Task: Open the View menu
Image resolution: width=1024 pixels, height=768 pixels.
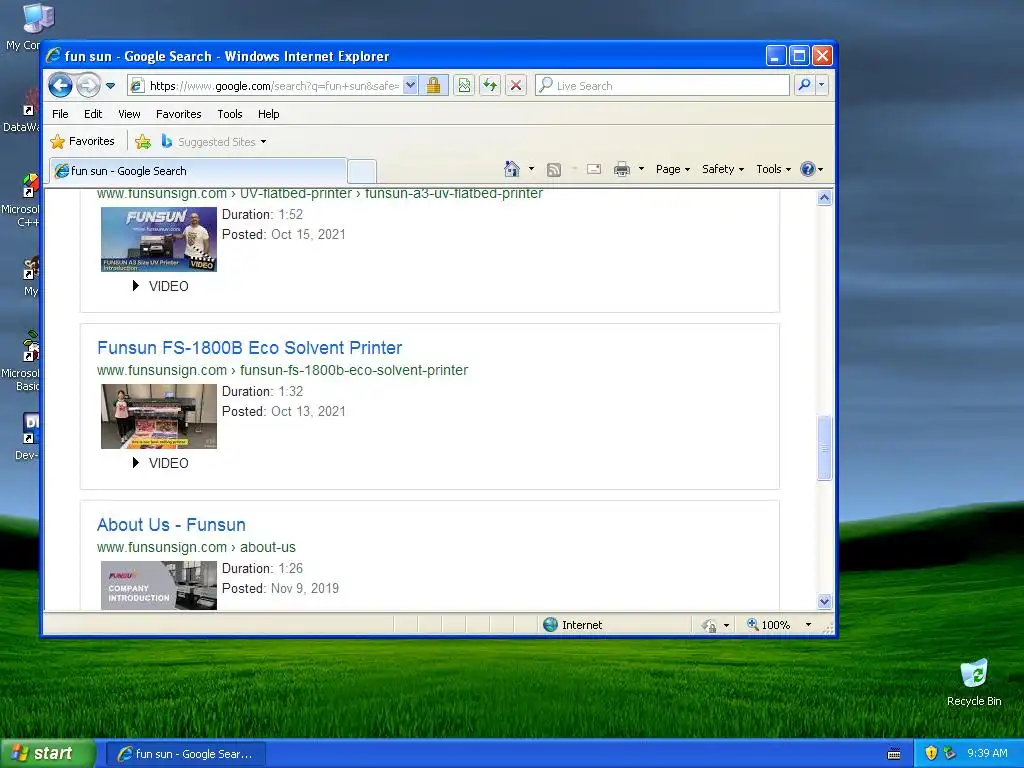Action: [129, 114]
